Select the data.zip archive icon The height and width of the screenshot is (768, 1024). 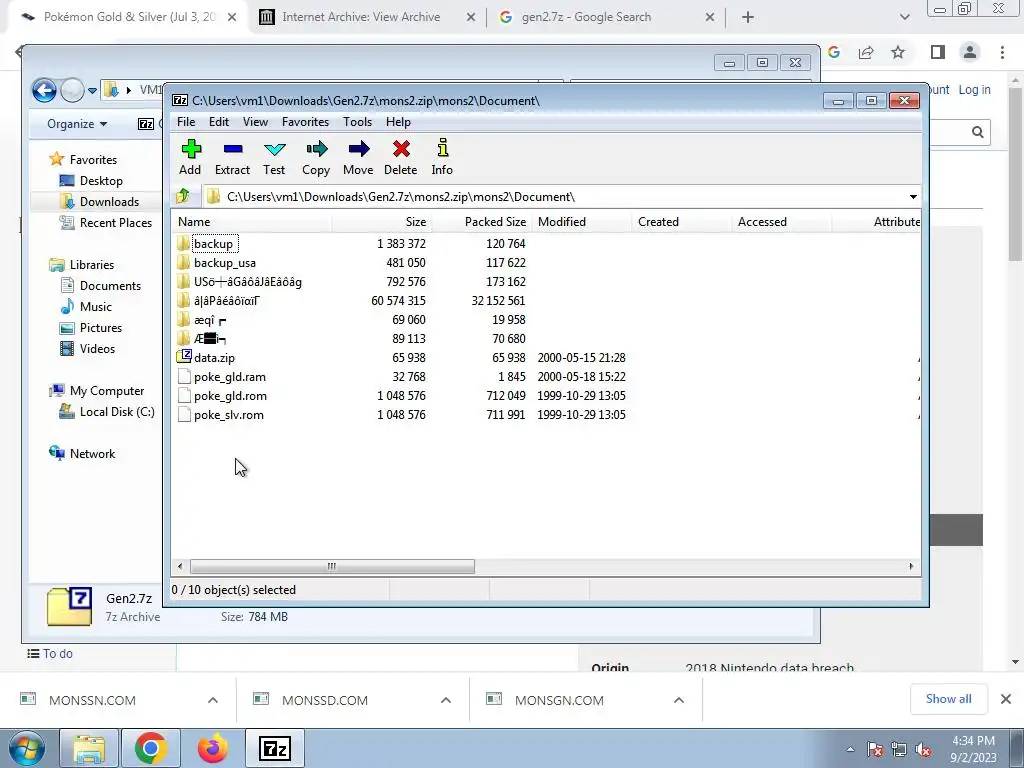(184, 357)
